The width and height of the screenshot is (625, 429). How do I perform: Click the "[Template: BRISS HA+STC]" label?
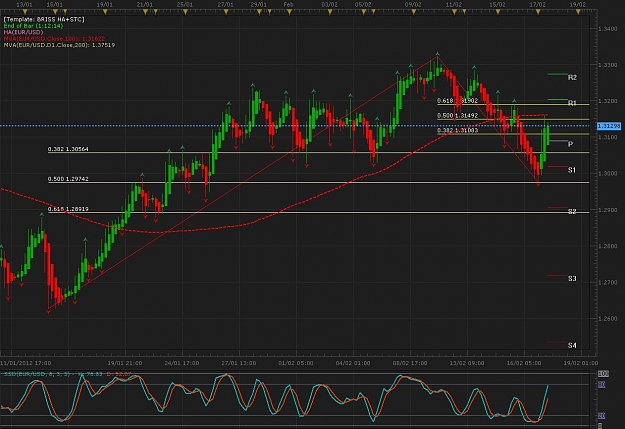44,19
